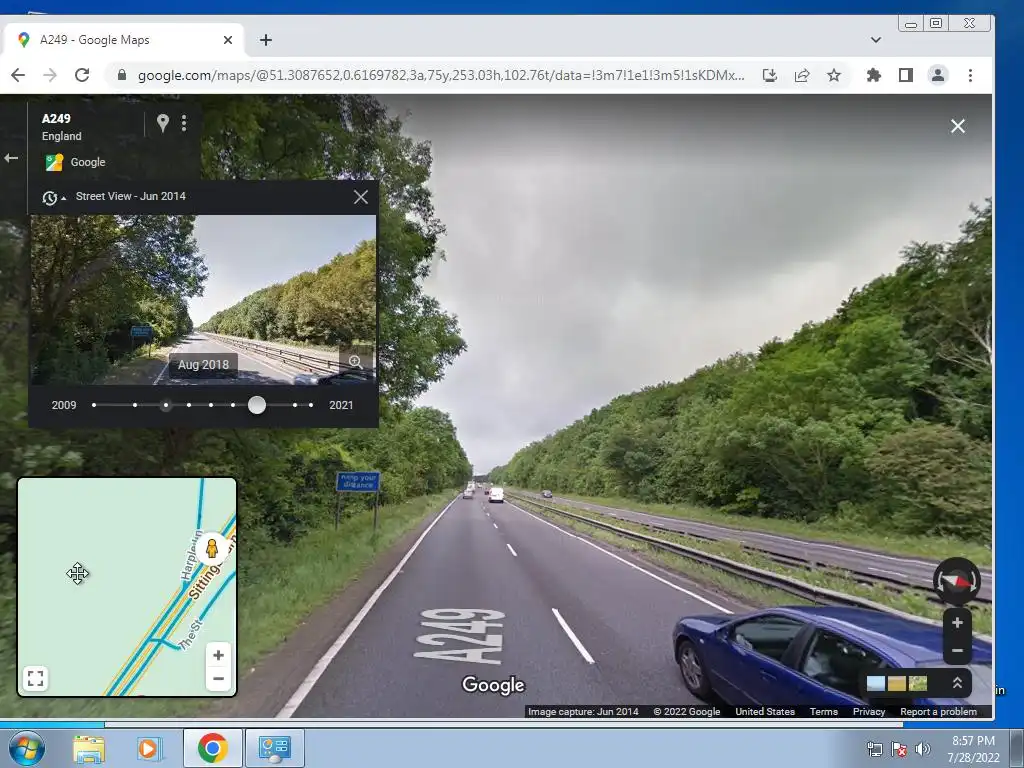Screen dimensions: 1024x768
Task: Click the magnifier icon on preview image
Action: point(355,362)
